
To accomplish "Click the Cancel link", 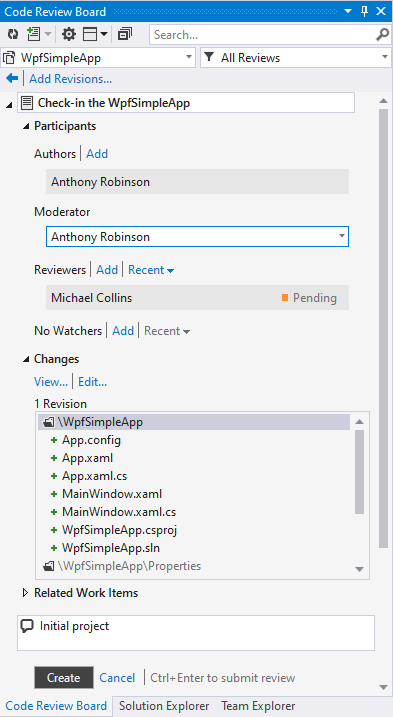I will [117, 678].
